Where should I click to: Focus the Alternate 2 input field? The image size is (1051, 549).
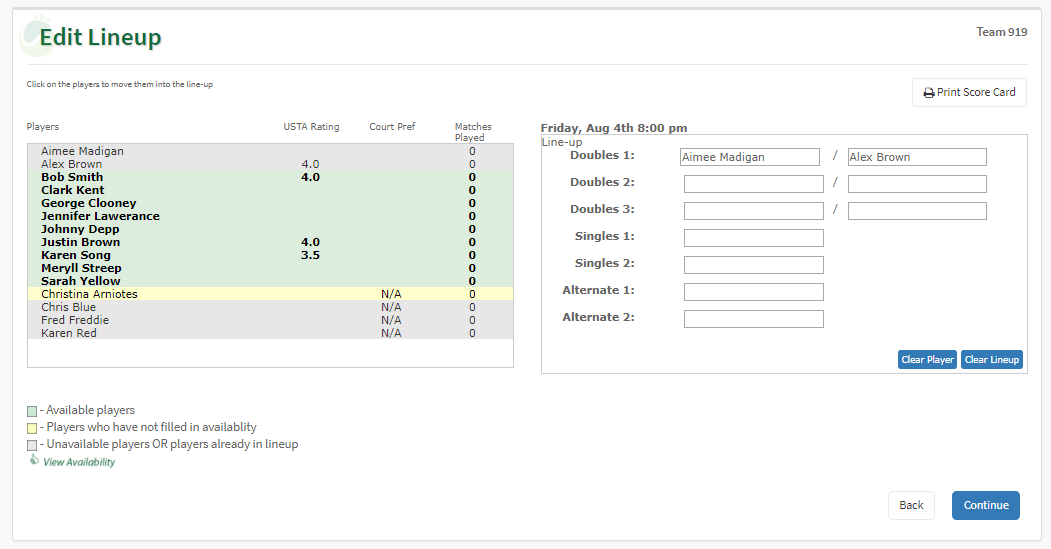[x=753, y=319]
